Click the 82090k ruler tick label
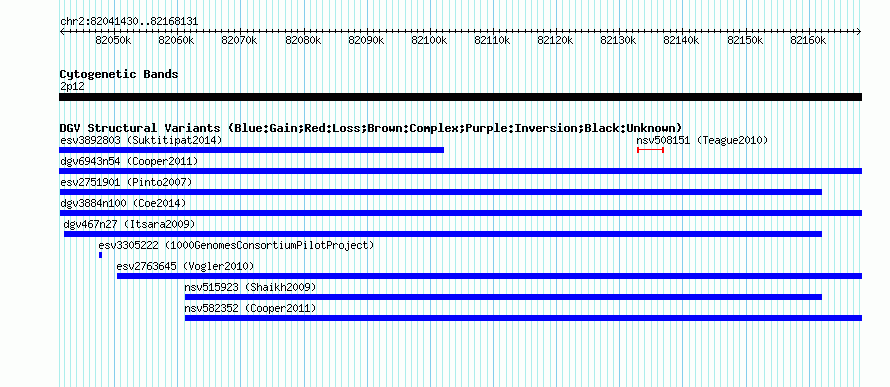Screen dimensions: 890x387 (366, 40)
